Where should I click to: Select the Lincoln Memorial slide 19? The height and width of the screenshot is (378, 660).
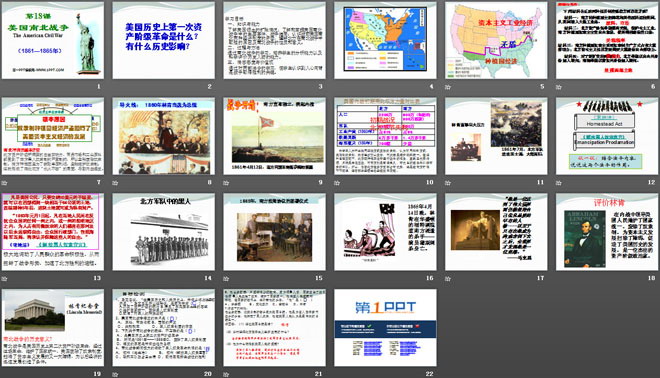[53, 327]
